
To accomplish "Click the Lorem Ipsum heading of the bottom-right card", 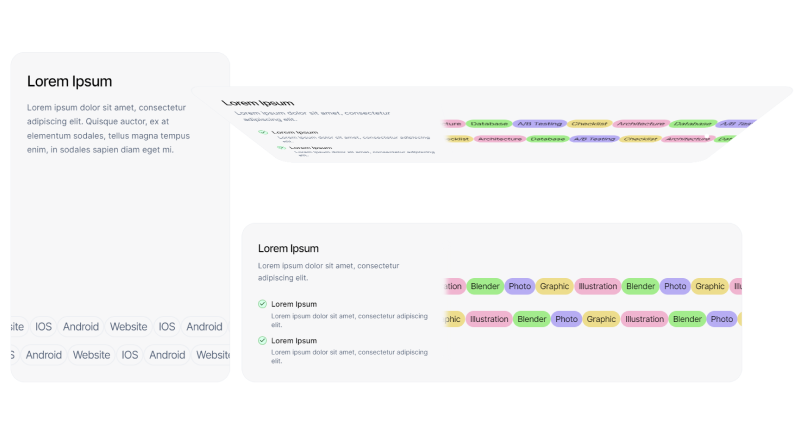I will pyautogui.click(x=288, y=248).
